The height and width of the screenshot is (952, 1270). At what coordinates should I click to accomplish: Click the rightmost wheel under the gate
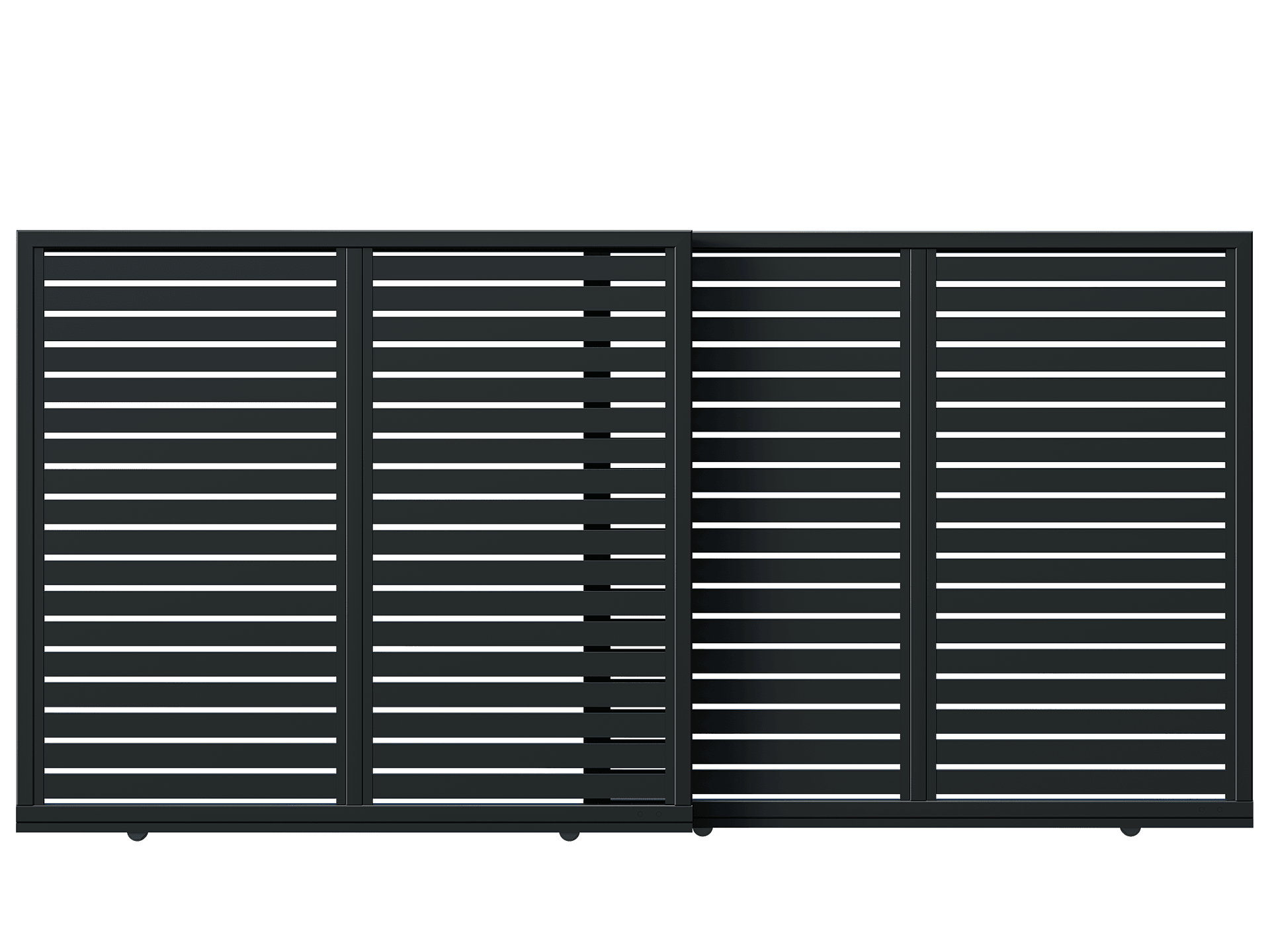pyautogui.click(x=1130, y=831)
